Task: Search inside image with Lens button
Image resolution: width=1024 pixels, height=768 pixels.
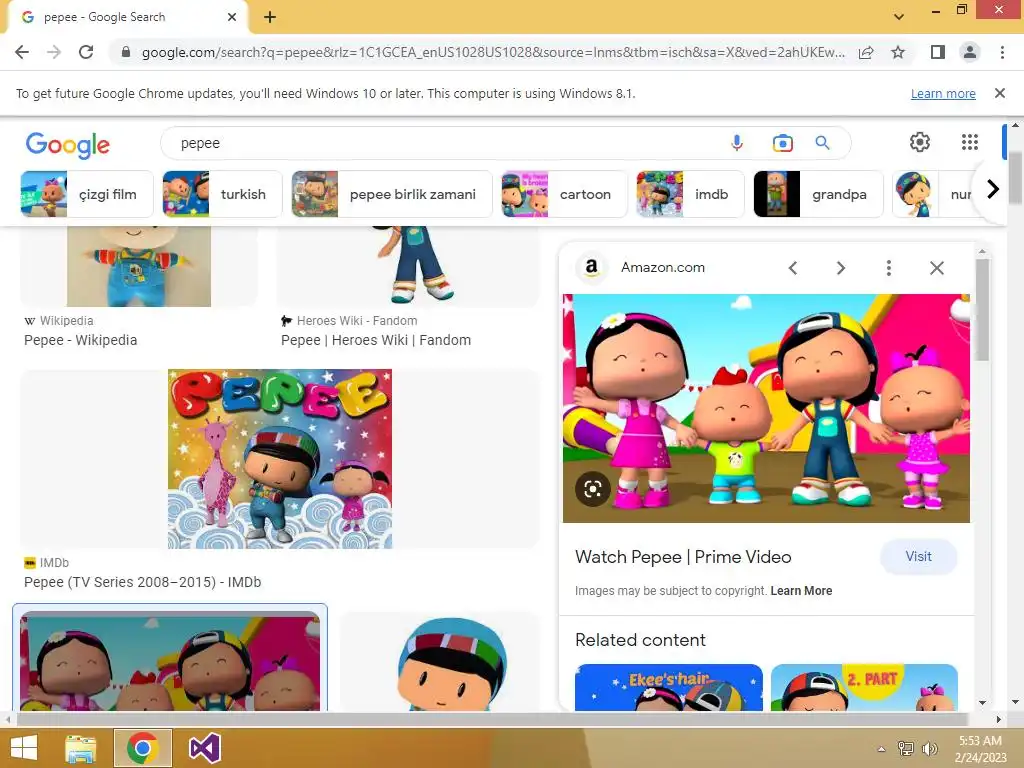Action: (592, 488)
